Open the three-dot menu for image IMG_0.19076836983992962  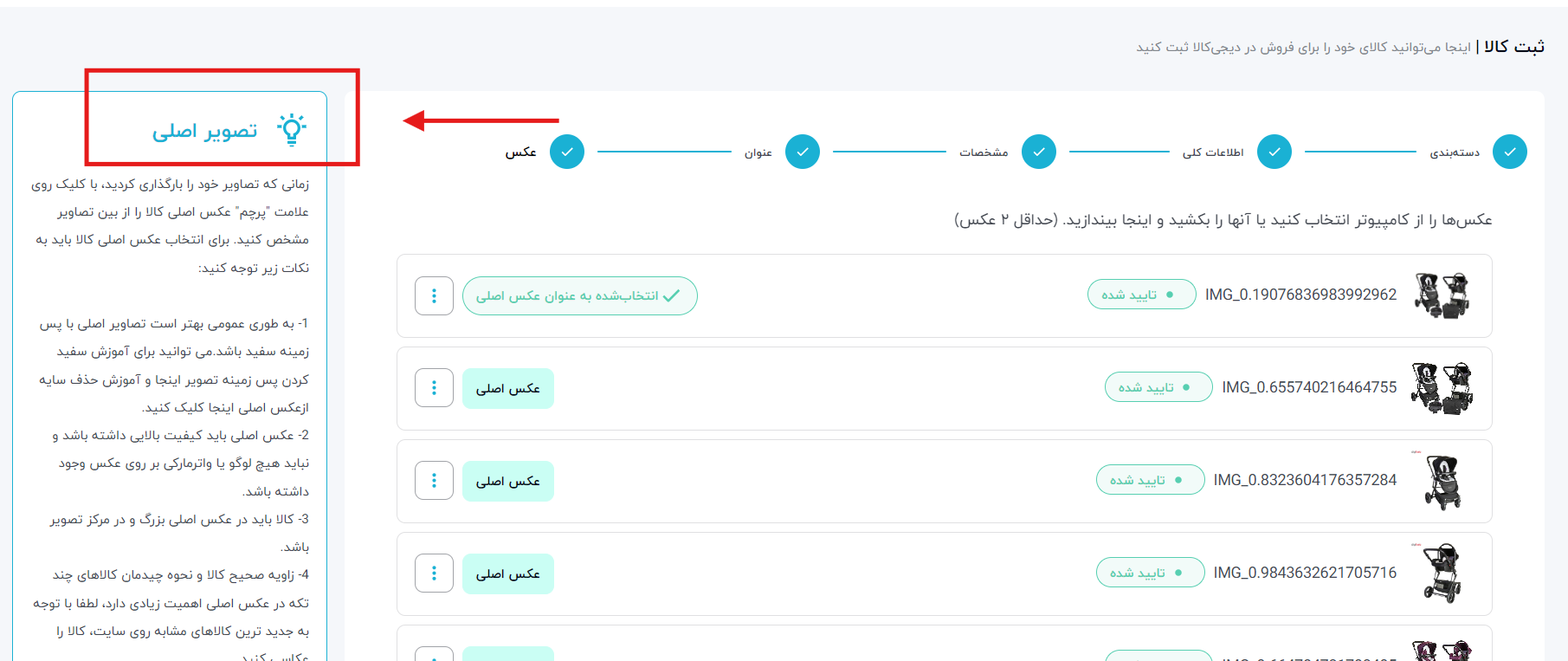tap(434, 296)
